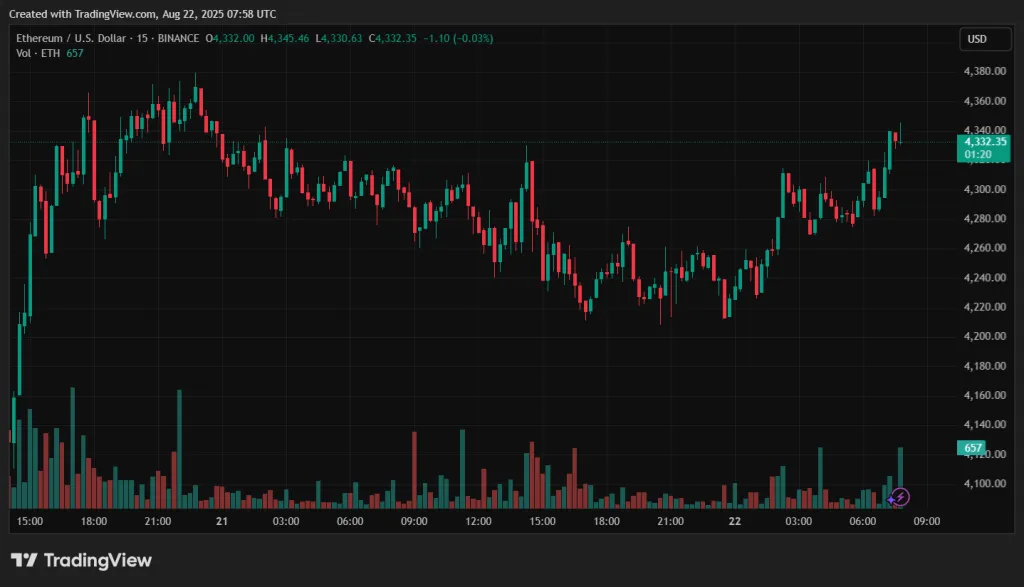This screenshot has width=1024, height=587.
Task: Click the 09:00 time axis label
Action: click(x=927, y=521)
